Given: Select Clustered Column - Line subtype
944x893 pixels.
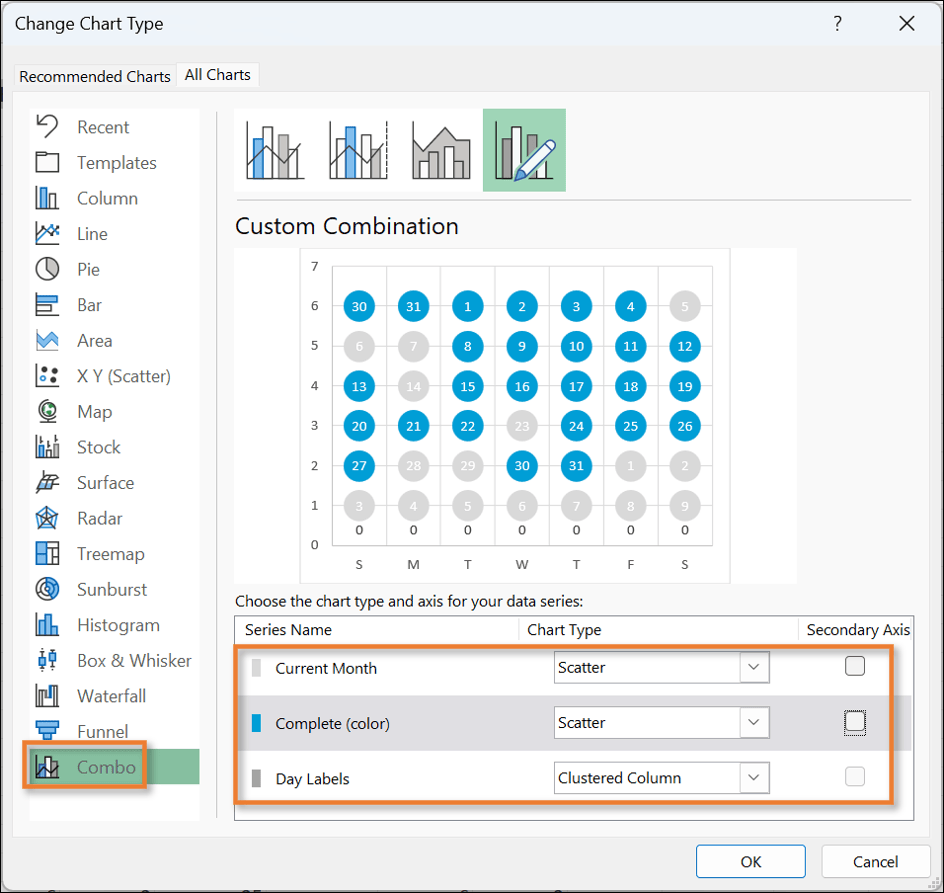Looking at the screenshot, I should 275,151.
